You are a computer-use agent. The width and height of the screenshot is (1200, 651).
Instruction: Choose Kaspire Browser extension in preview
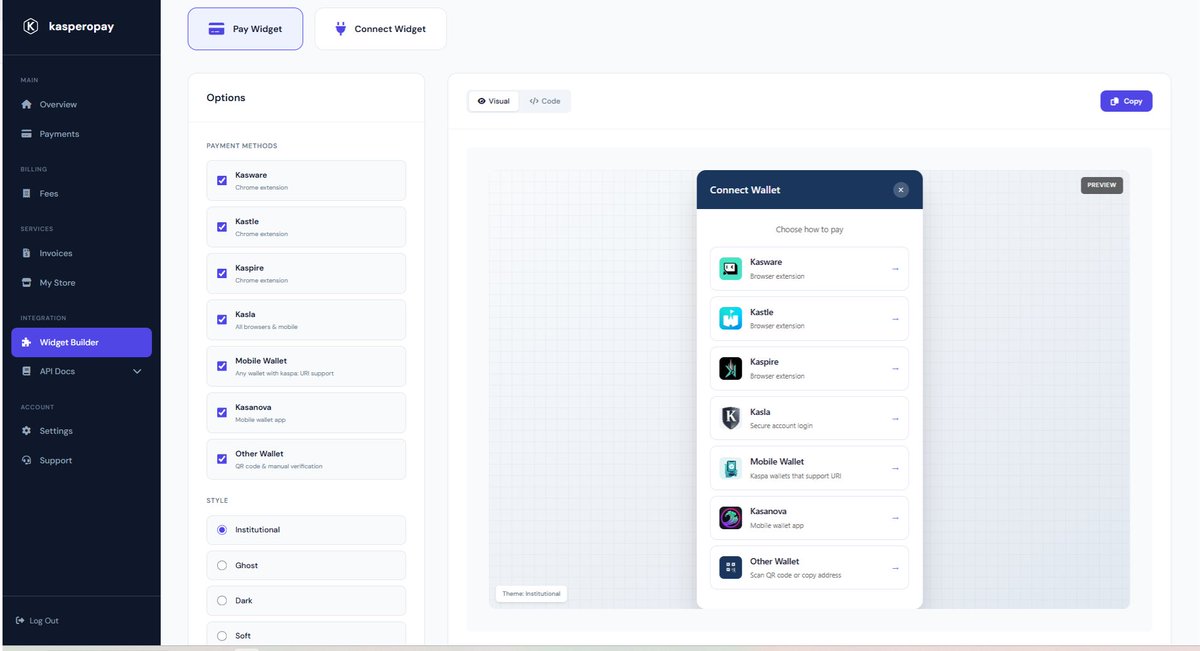click(809, 369)
